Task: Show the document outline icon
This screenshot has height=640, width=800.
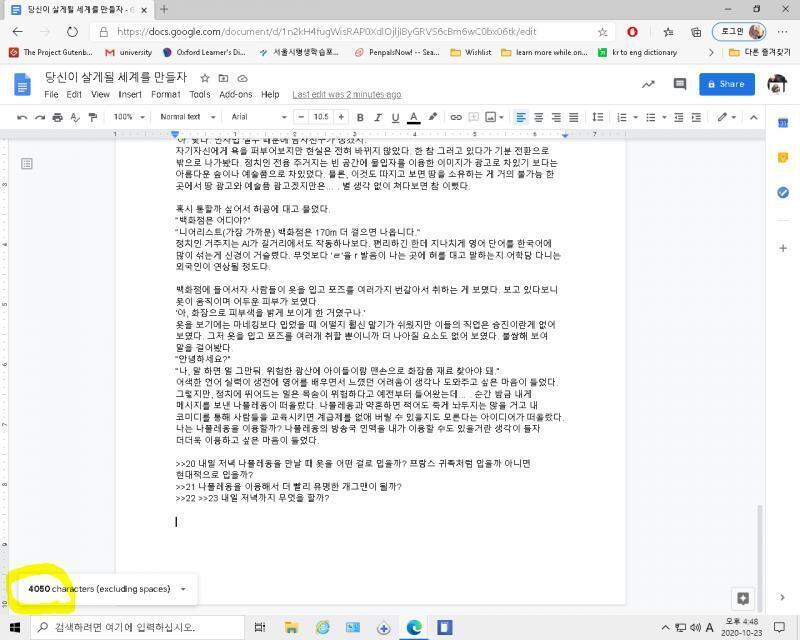Action: point(27,163)
